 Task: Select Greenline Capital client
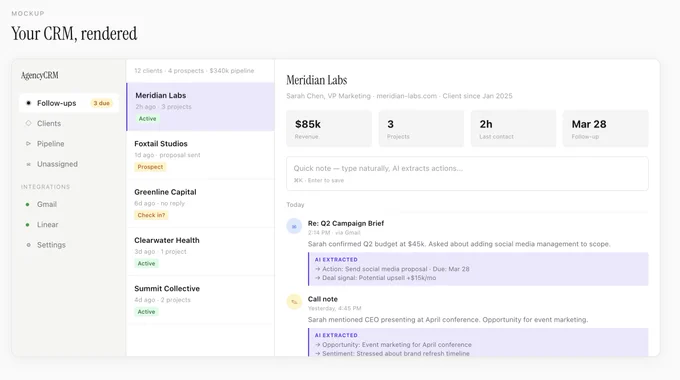[200, 203]
